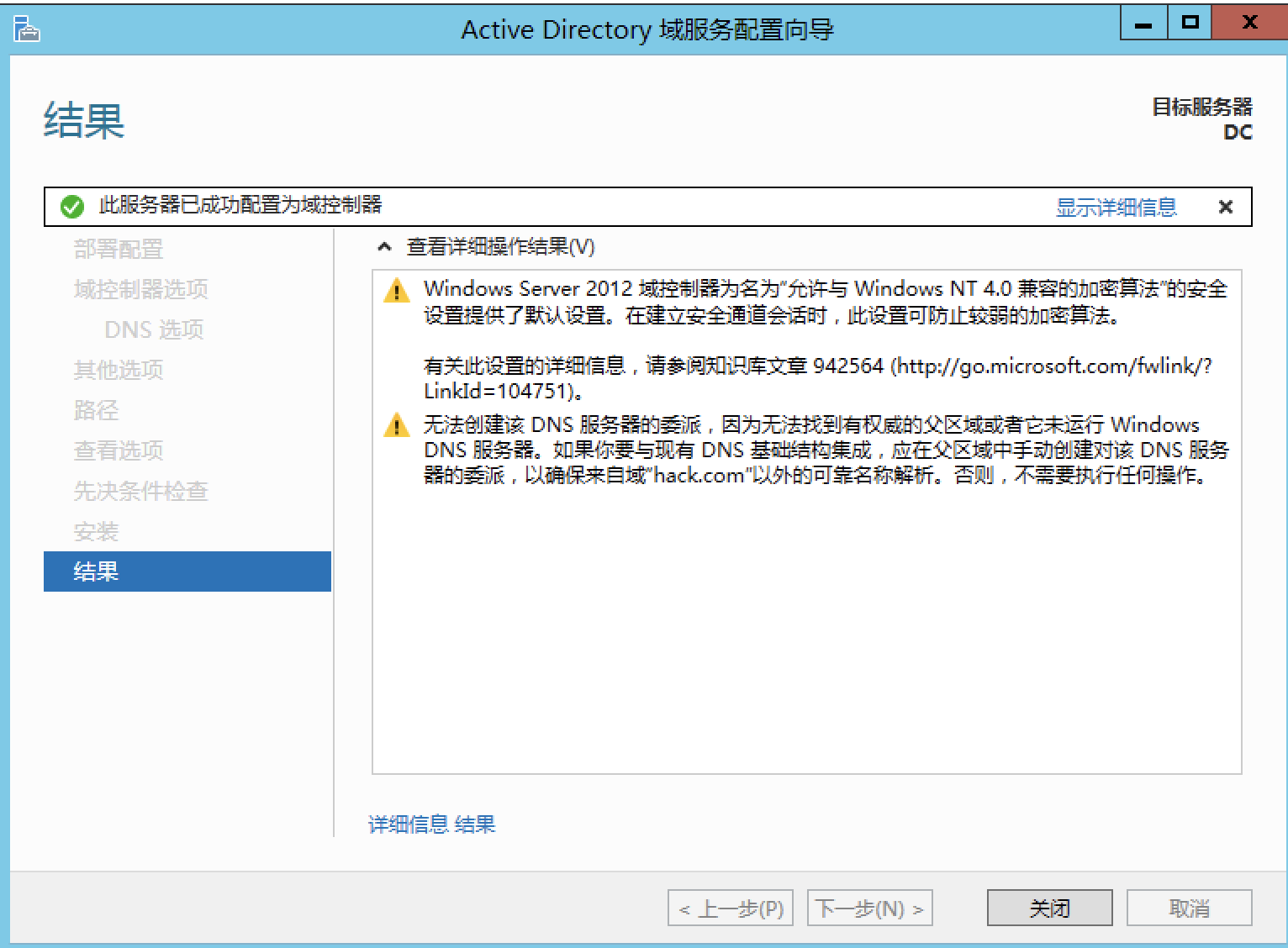Click the 查看详细操作结果(V) label

pyautogui.click(x=501, y=247)
